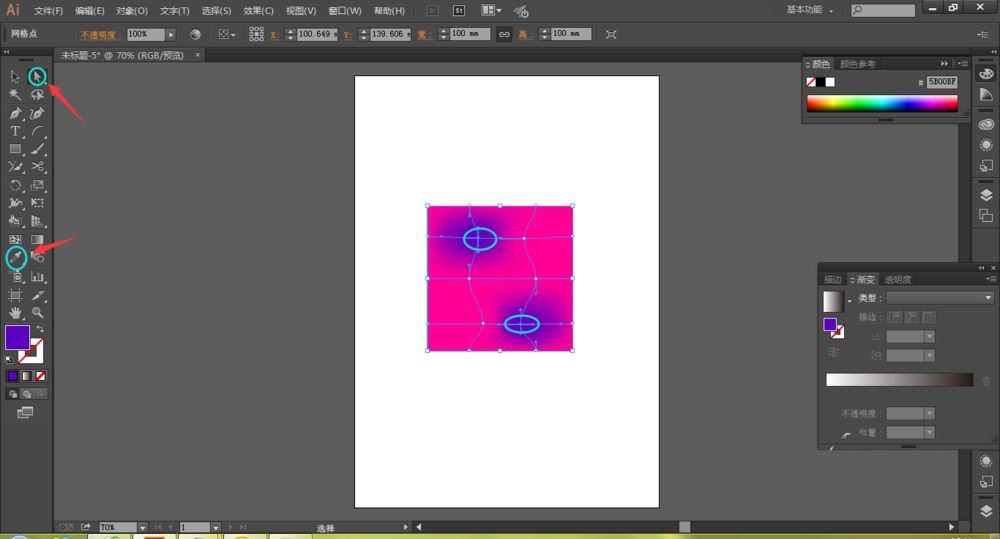Select the Scissors tool
Image resolution: width=1000 pixels, height=539 pixels.
pyautogui.click(x=37, y=167)
